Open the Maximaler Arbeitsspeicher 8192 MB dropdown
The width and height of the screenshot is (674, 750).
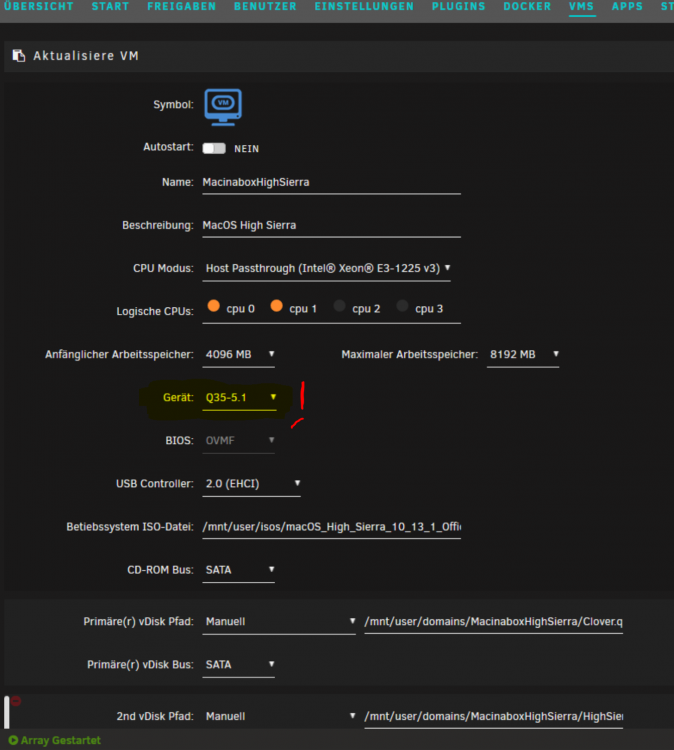[x=523, y=354]
